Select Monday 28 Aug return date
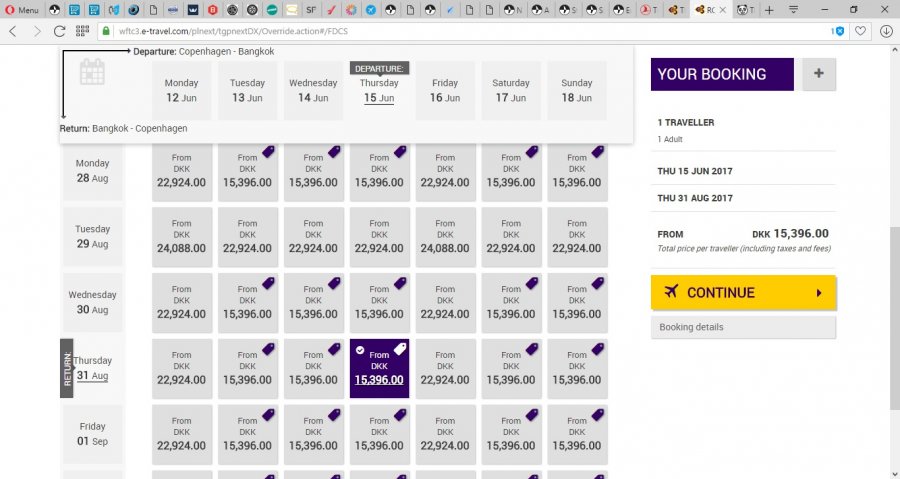The height and width of the screenshot is (479, 900). click(x=92, y=171)
